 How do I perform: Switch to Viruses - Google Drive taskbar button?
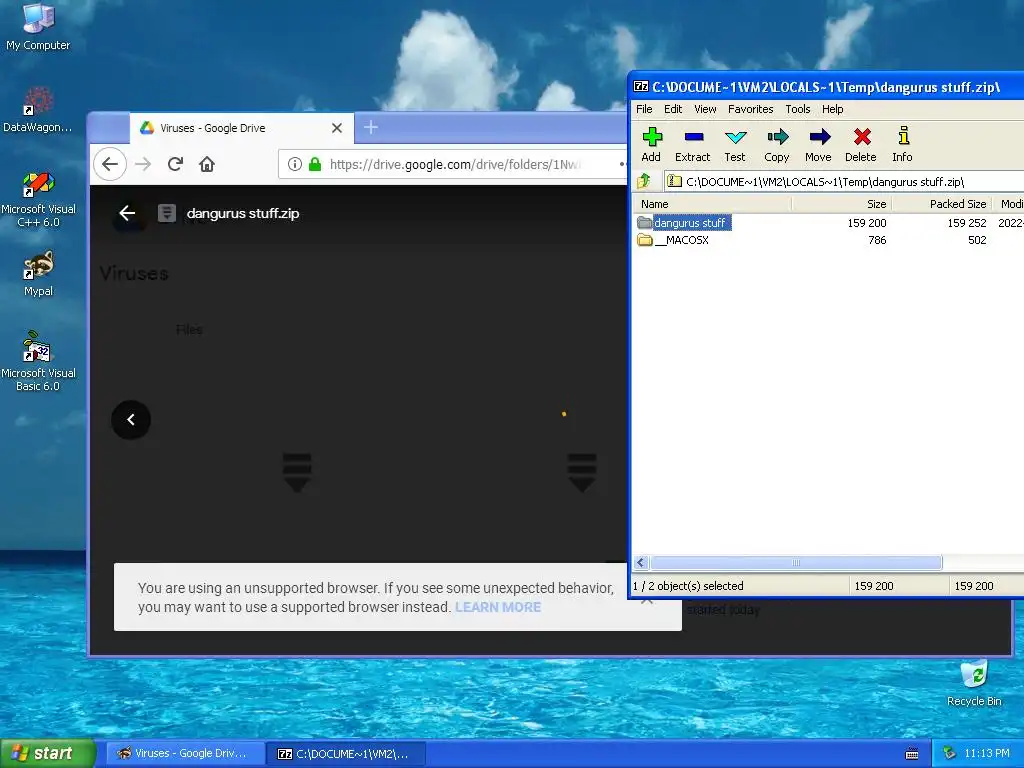tap(185, 754)
